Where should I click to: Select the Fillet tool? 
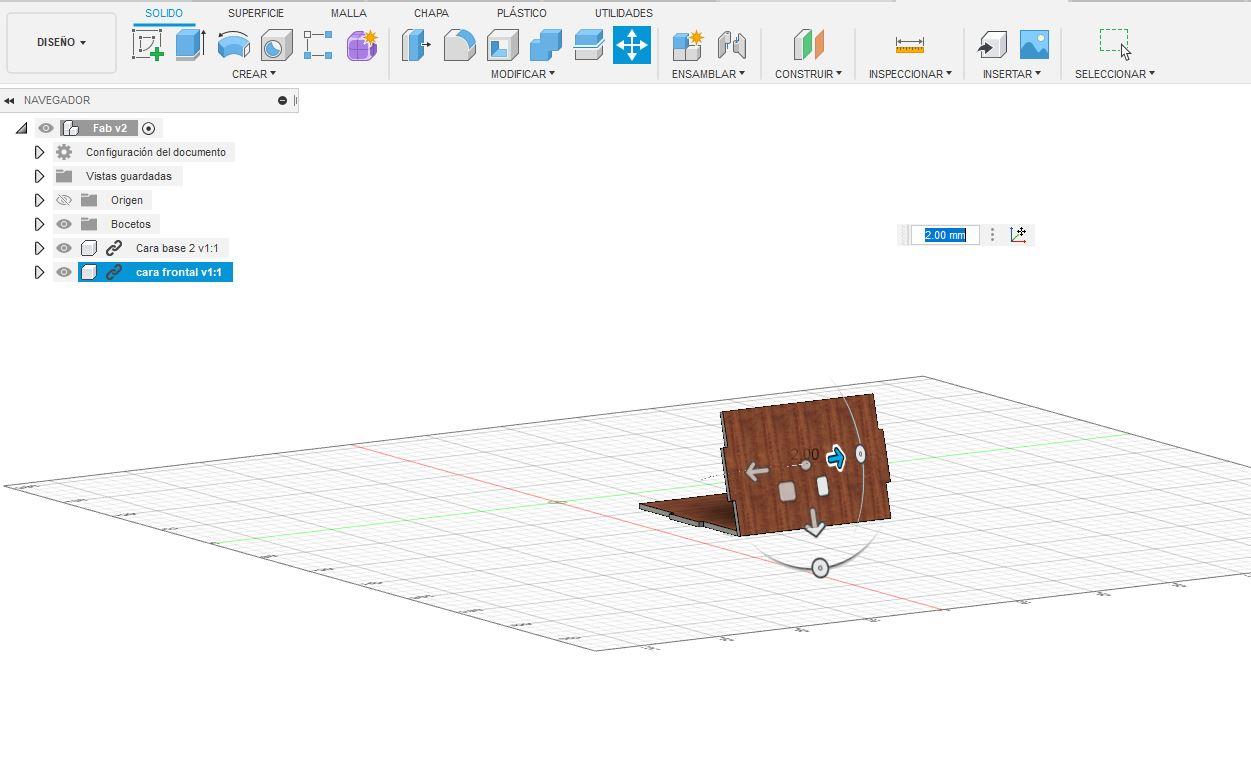click(x=459, y=45)
